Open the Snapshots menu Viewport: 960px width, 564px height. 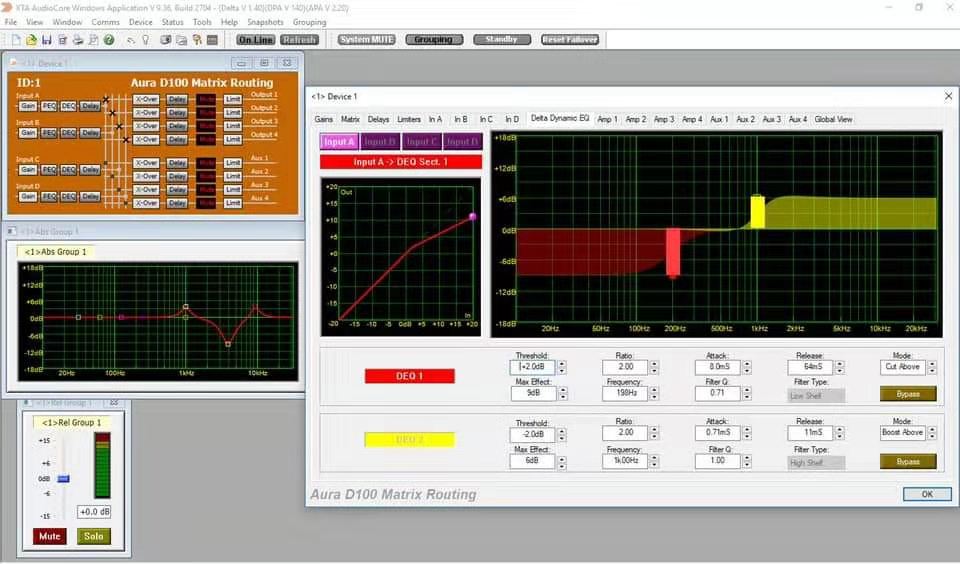[265, 22]
